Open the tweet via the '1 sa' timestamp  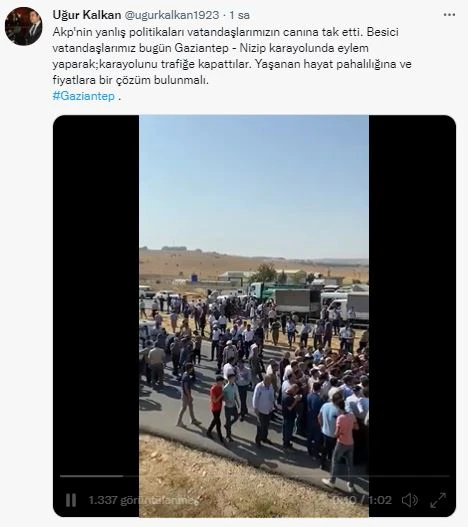pos(240,15)
